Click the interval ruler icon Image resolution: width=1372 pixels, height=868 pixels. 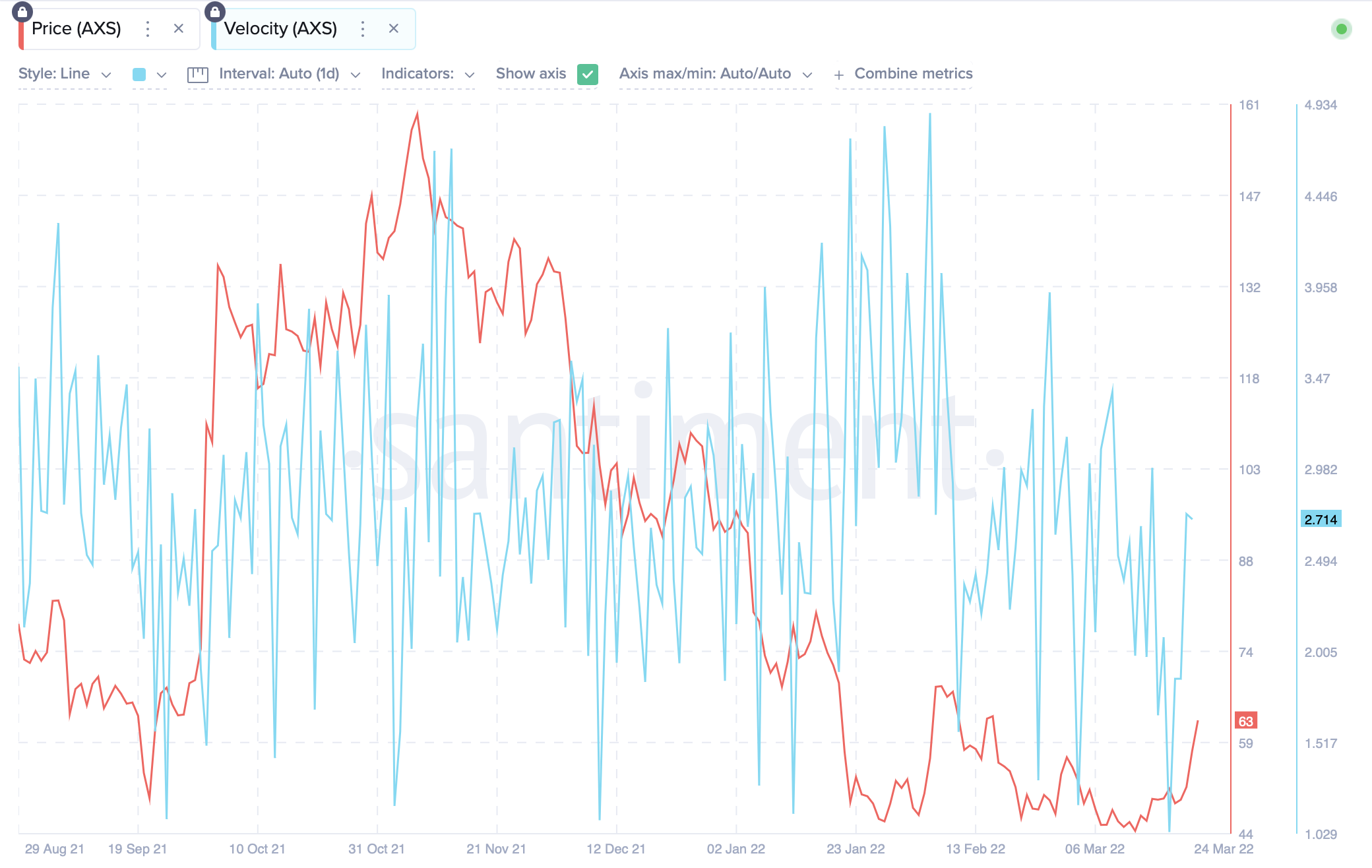198,75
